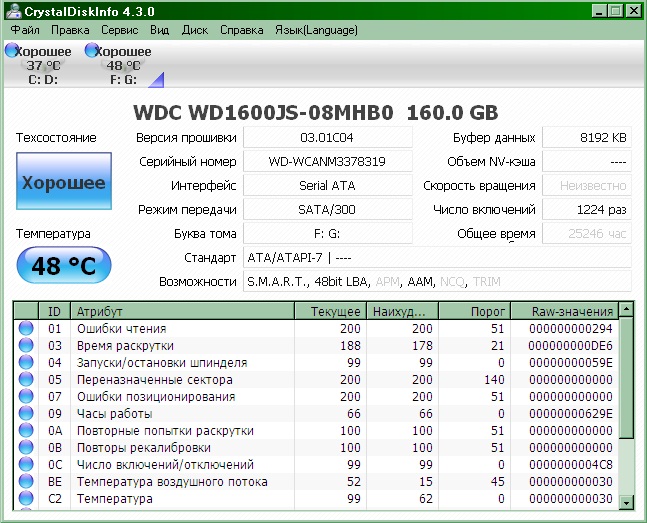647x523 pixels.
Task: Maximize the CrystalDiskInfo window
Action: 615,11
